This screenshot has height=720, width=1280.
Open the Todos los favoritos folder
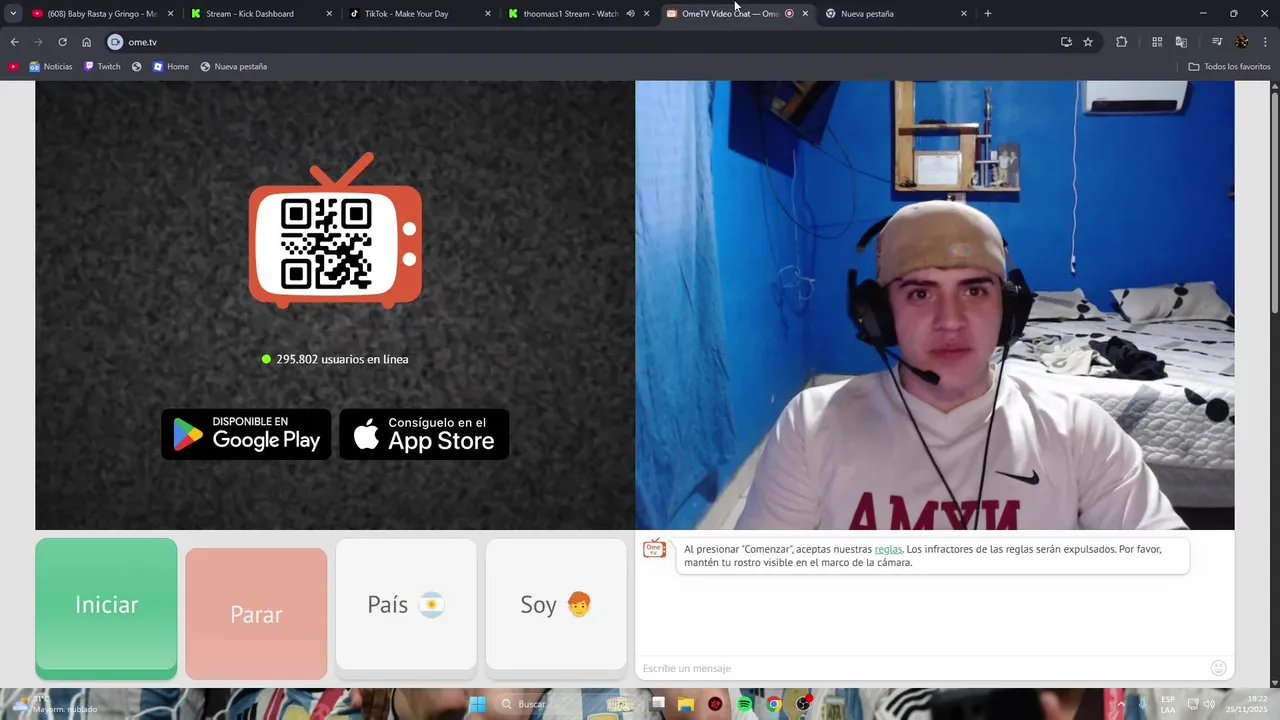coord(1229,67)
